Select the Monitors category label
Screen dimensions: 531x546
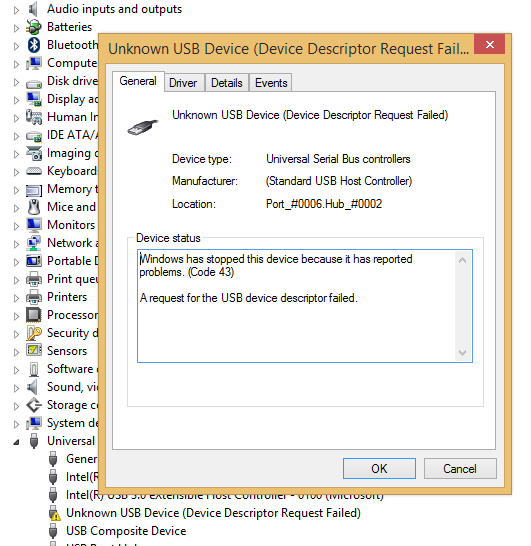click(x=71, y=225)
